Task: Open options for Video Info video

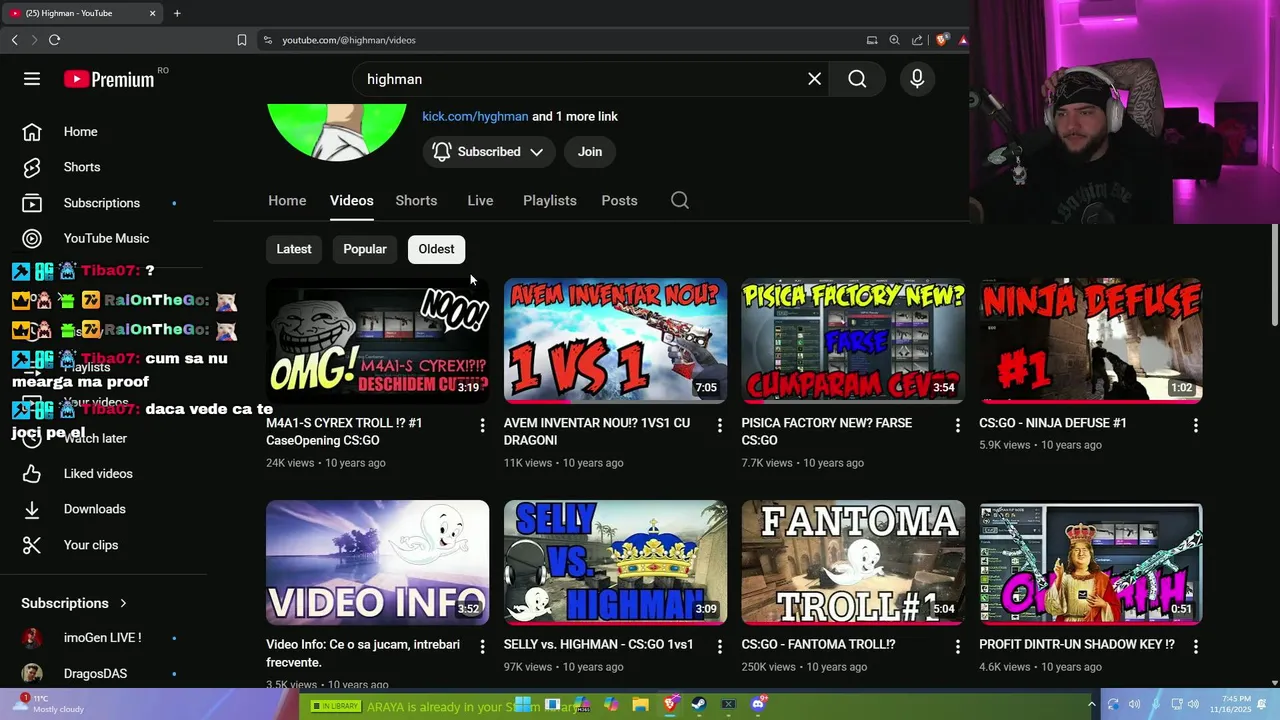Action: [482, 647]
